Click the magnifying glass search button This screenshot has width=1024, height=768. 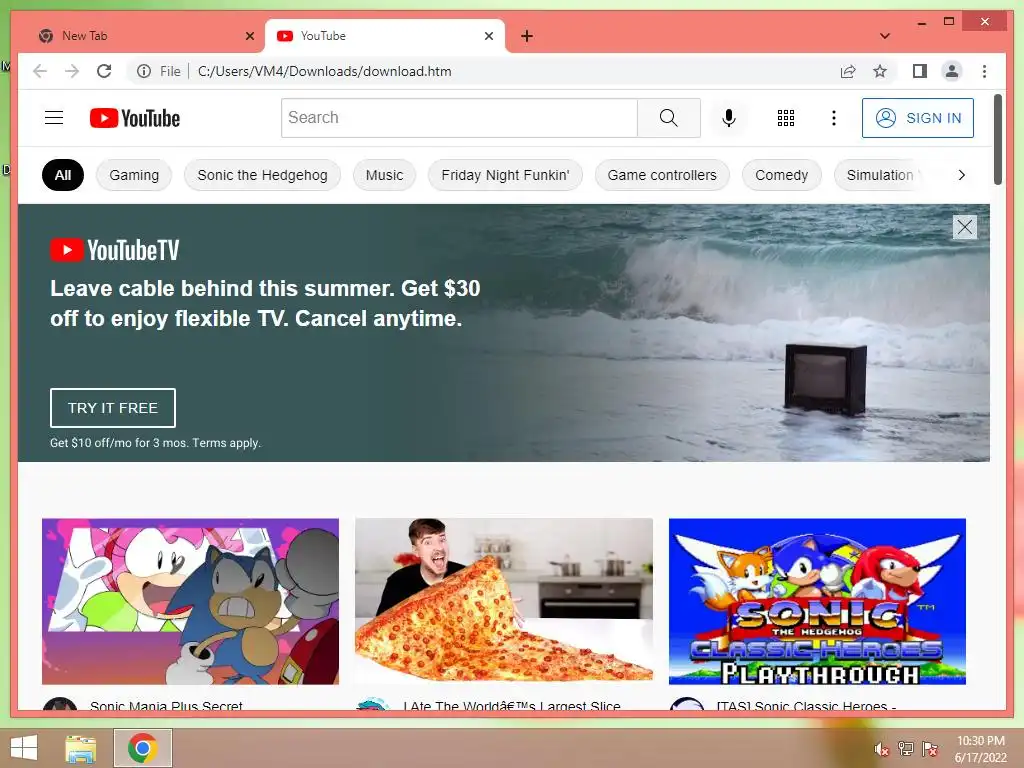(668, 118)
